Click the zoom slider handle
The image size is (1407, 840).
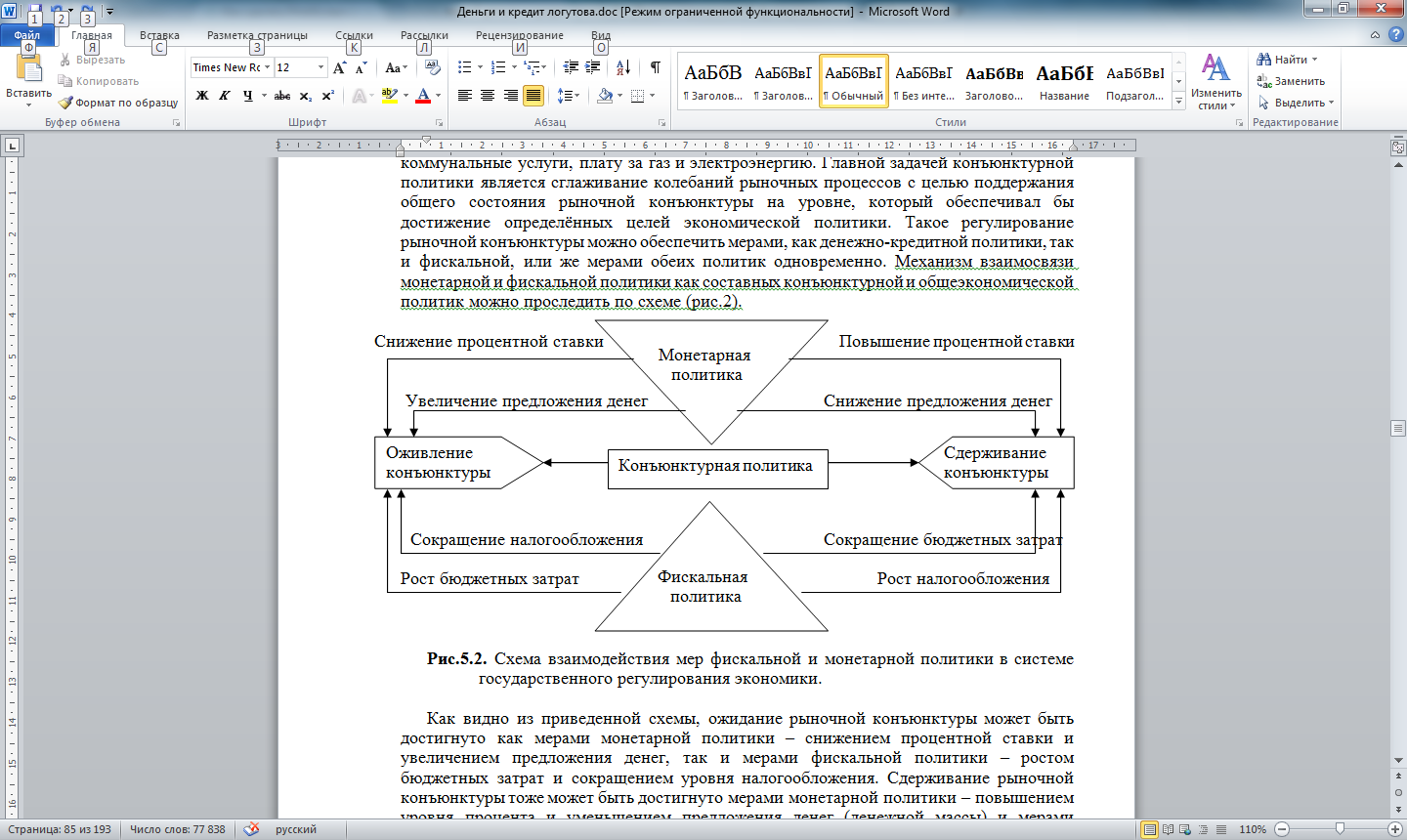[x=1340, y=829]
